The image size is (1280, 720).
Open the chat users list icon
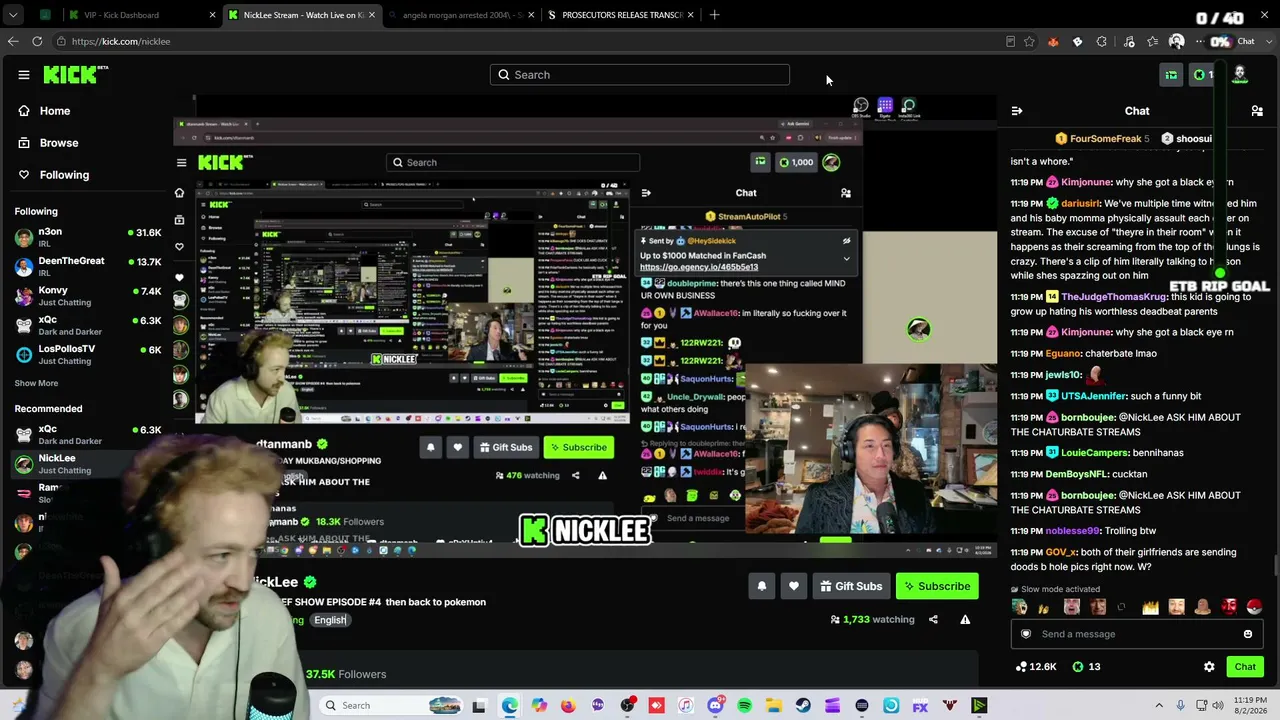click(1257, 111)
